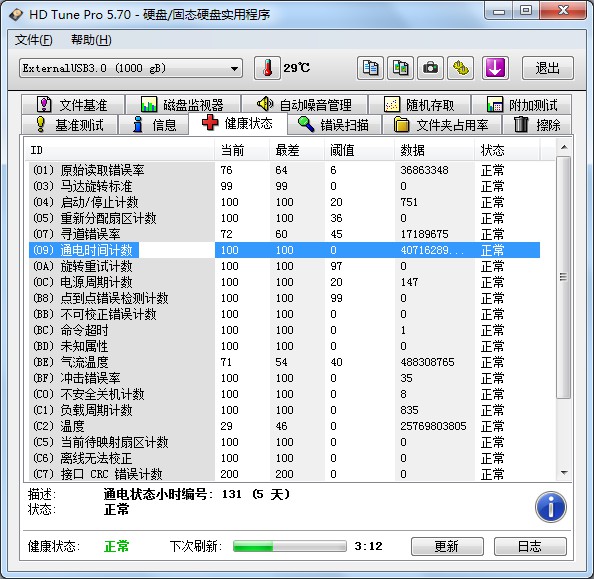Select the (0C) 电源周期计数 row

pos(284,282)
